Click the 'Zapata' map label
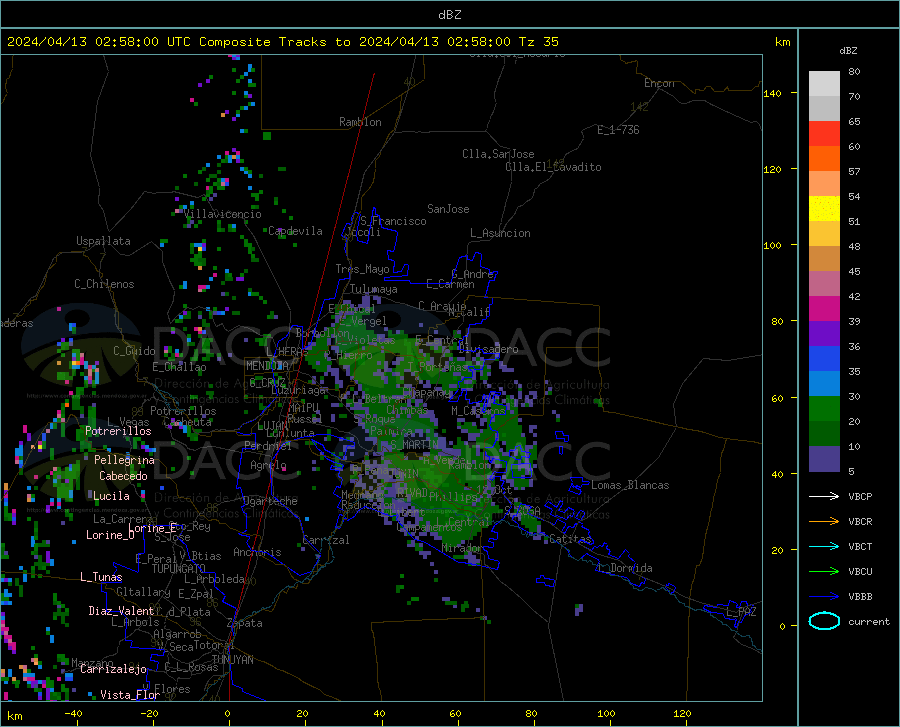The width and height of the screenshot is (900, 727). pyautogui.click(x=245, y=623)
